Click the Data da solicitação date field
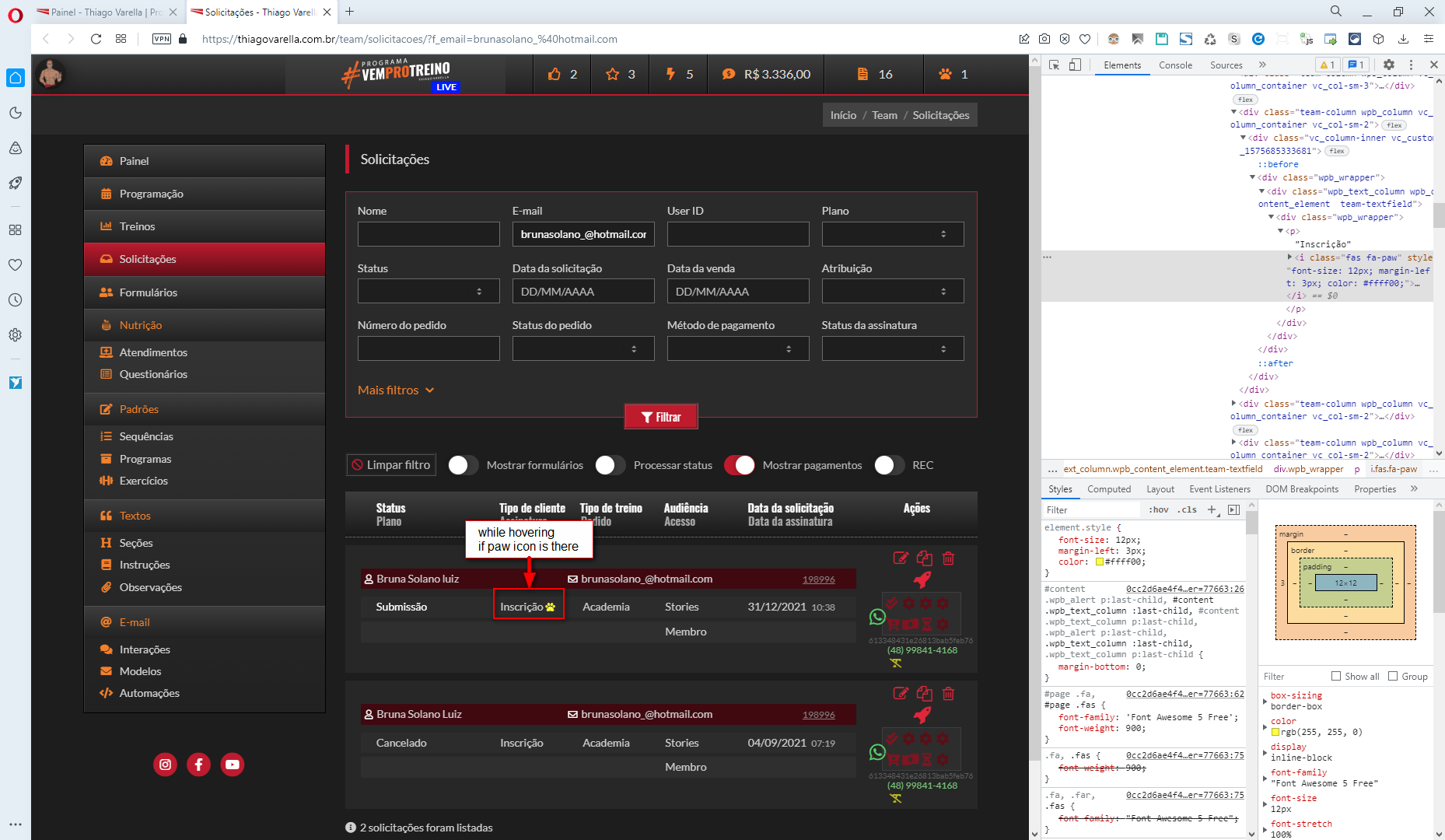1445x840 pixels. coord(583,291)
